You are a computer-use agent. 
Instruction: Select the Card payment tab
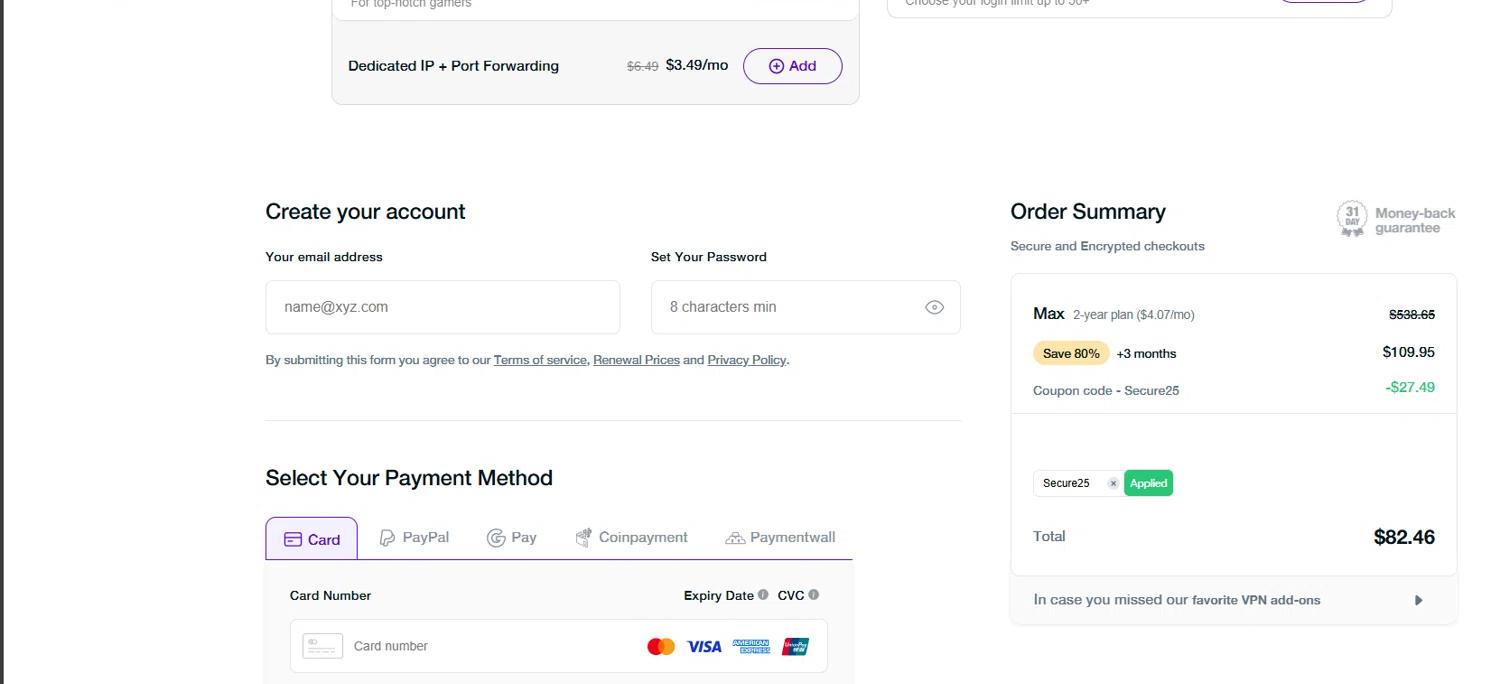311,539
